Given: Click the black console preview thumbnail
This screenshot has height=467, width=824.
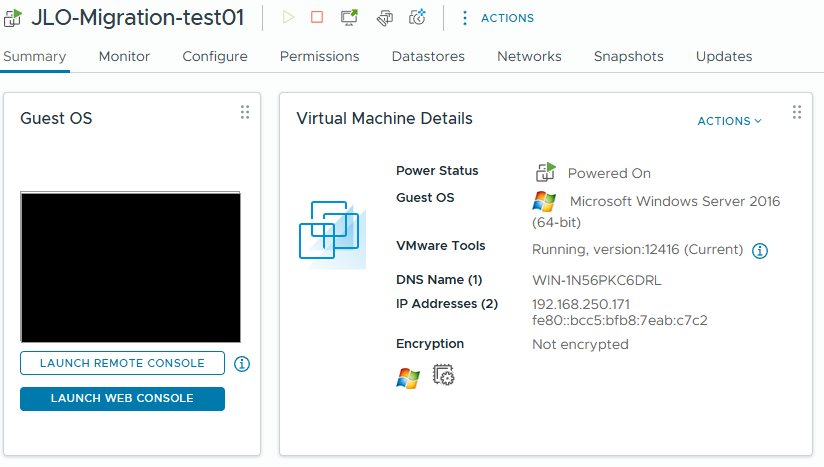Looking at the screenshot, I should [130, 267].
